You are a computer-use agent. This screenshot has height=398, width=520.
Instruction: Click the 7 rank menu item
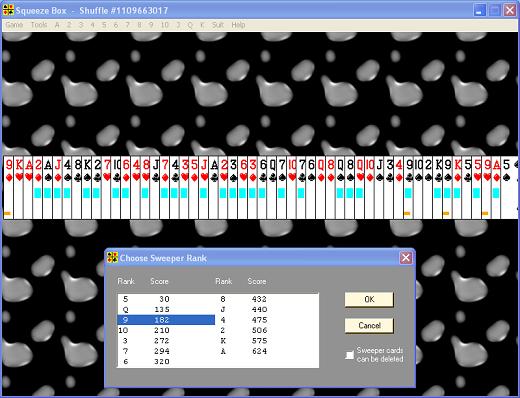127,25
